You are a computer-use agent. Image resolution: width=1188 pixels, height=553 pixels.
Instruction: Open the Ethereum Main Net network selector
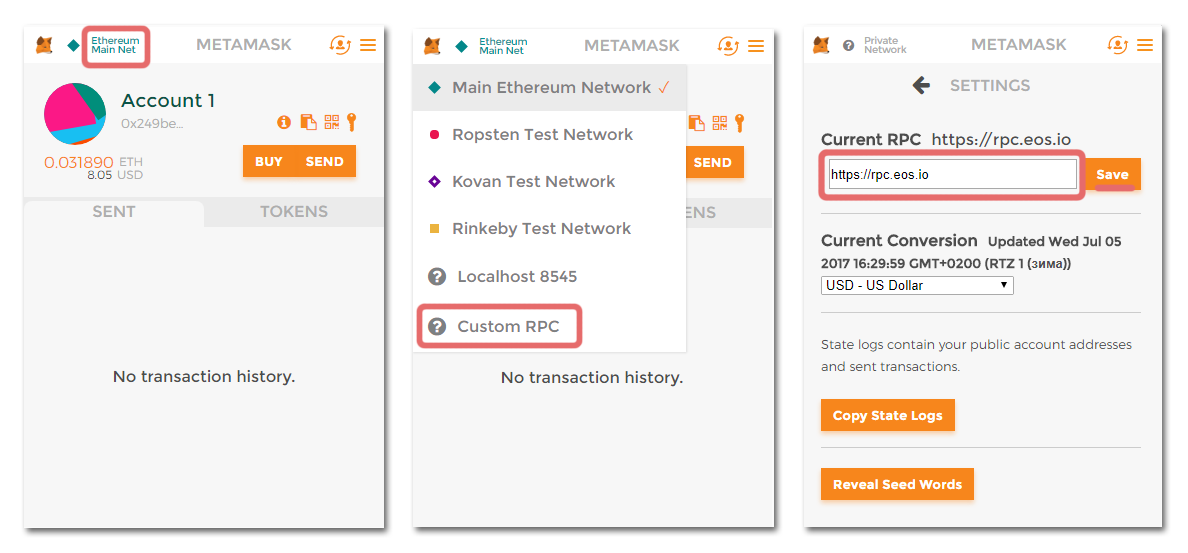pos(115,45)
